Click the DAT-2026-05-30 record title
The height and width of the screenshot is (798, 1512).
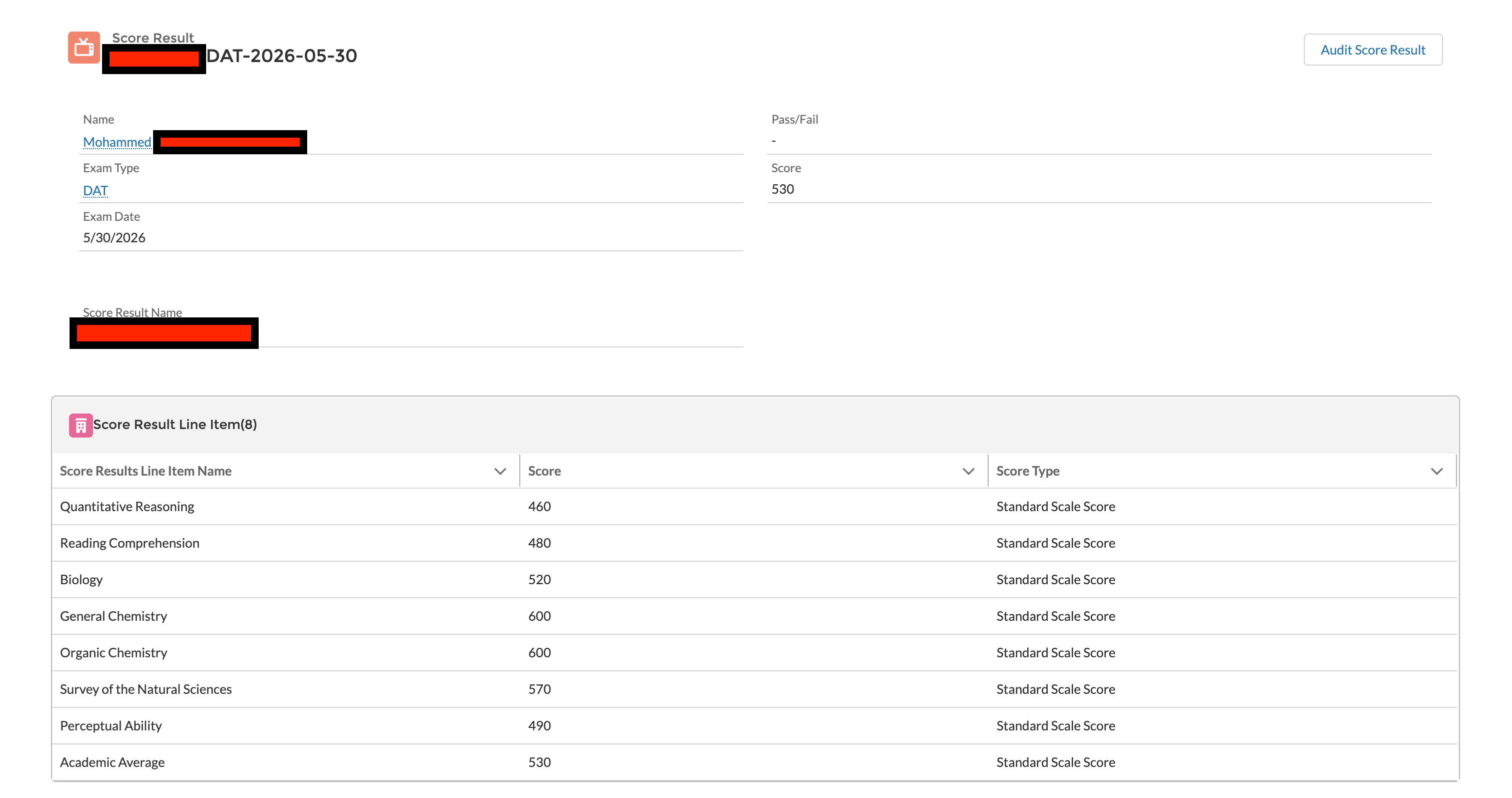(x=282, y=56)
